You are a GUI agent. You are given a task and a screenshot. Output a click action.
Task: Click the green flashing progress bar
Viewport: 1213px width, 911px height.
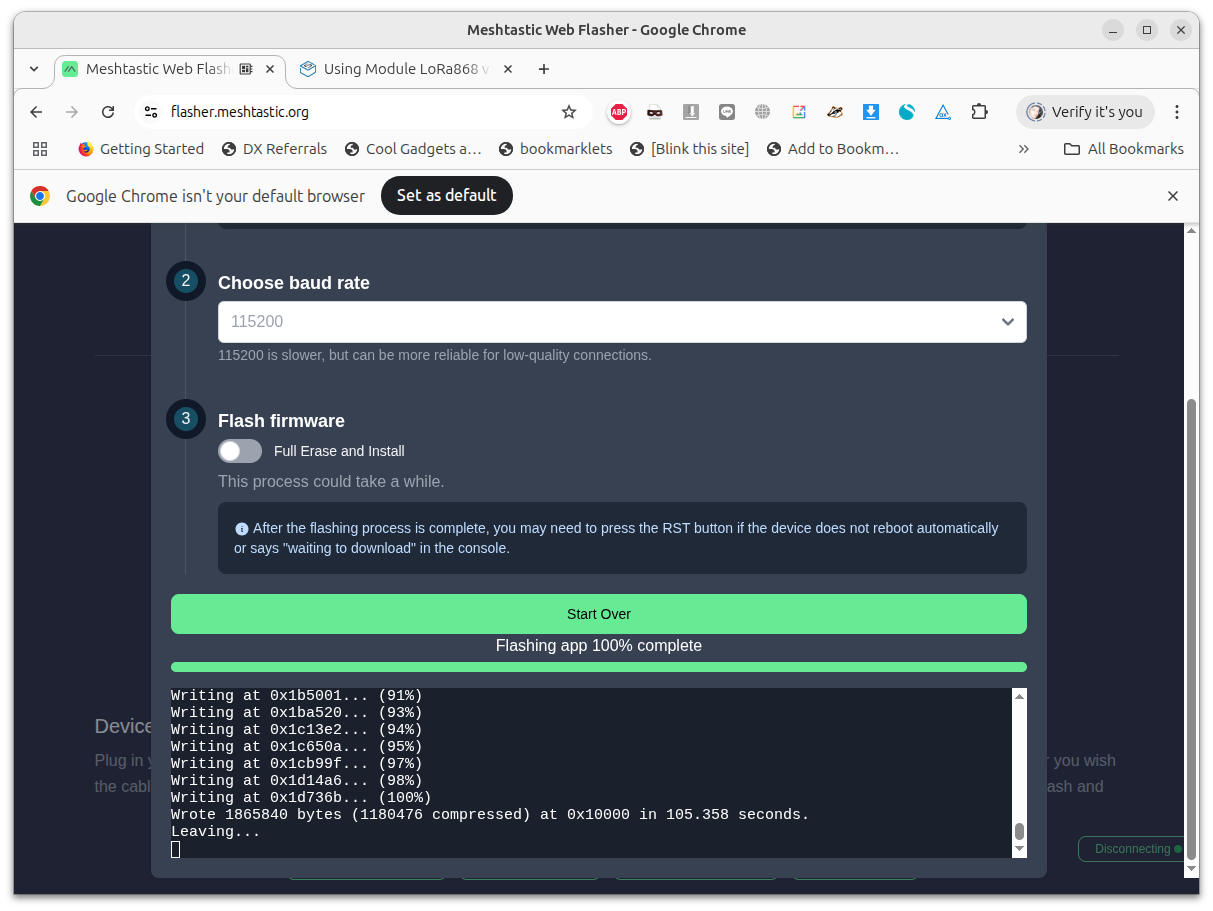pos(599,667)
